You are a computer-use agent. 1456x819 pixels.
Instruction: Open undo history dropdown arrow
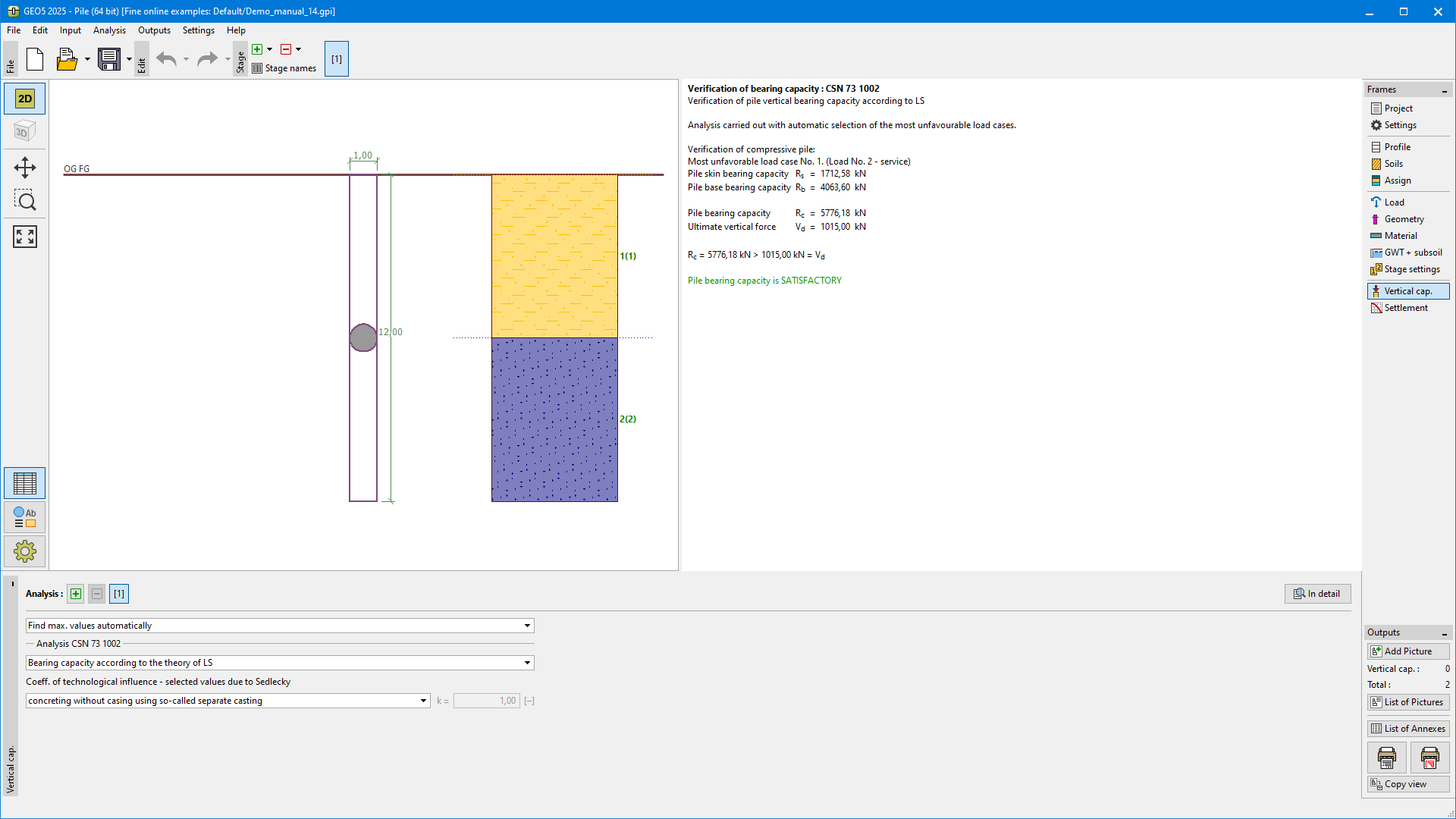tap(186, 59)
